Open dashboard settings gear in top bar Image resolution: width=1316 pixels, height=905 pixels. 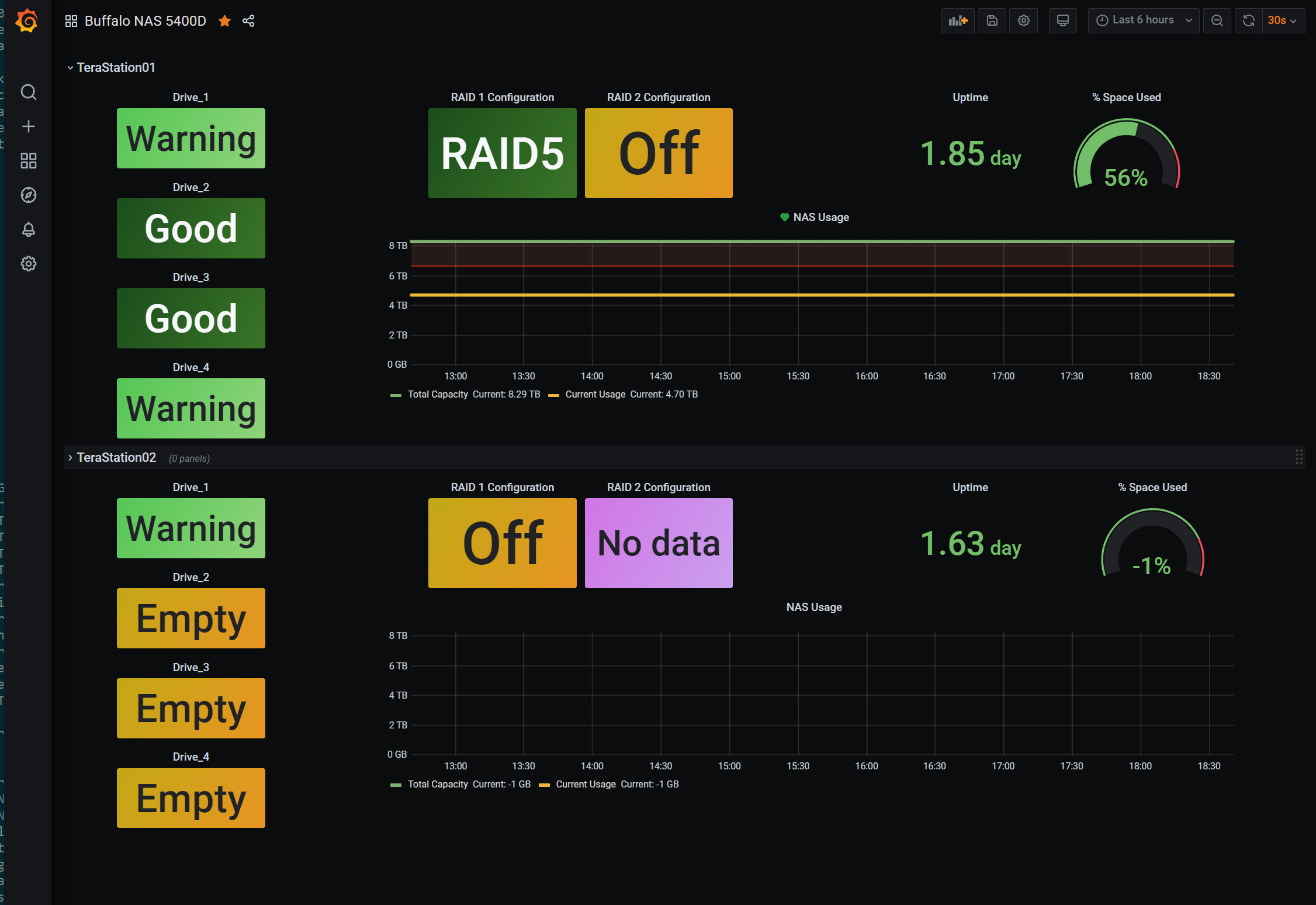[x=1023, y=21]
